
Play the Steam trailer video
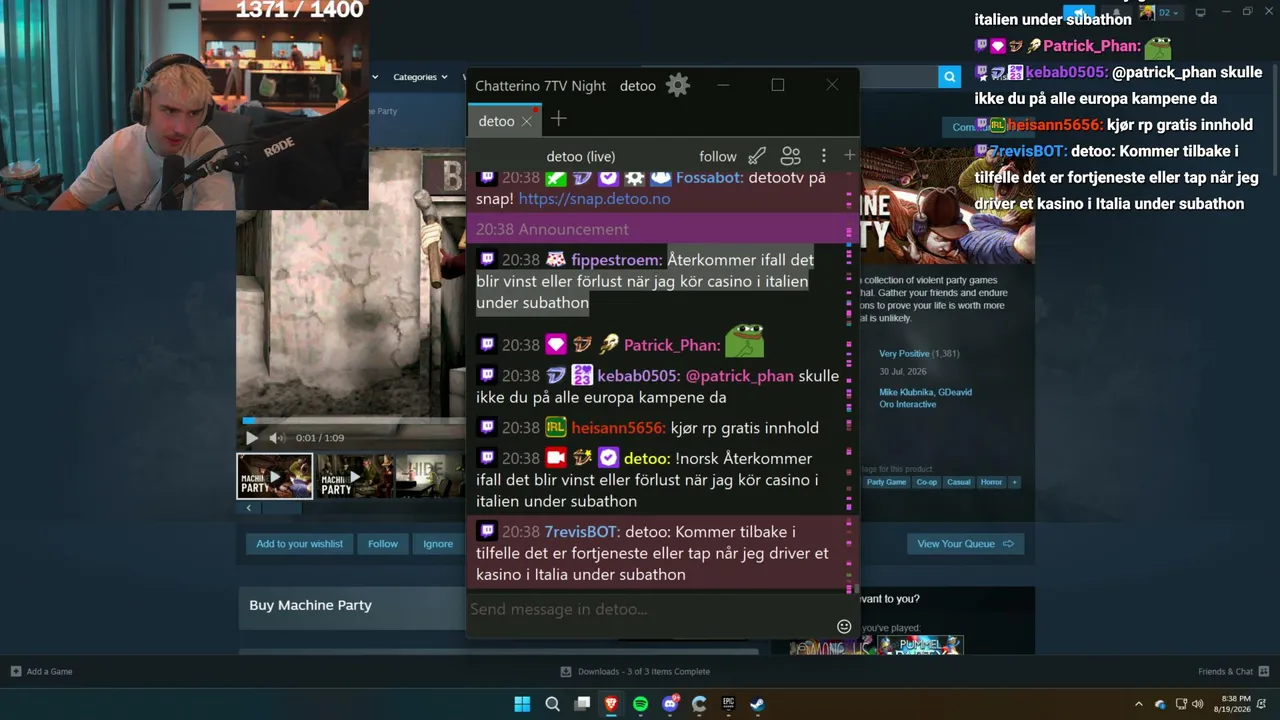(x=252, y=438)
